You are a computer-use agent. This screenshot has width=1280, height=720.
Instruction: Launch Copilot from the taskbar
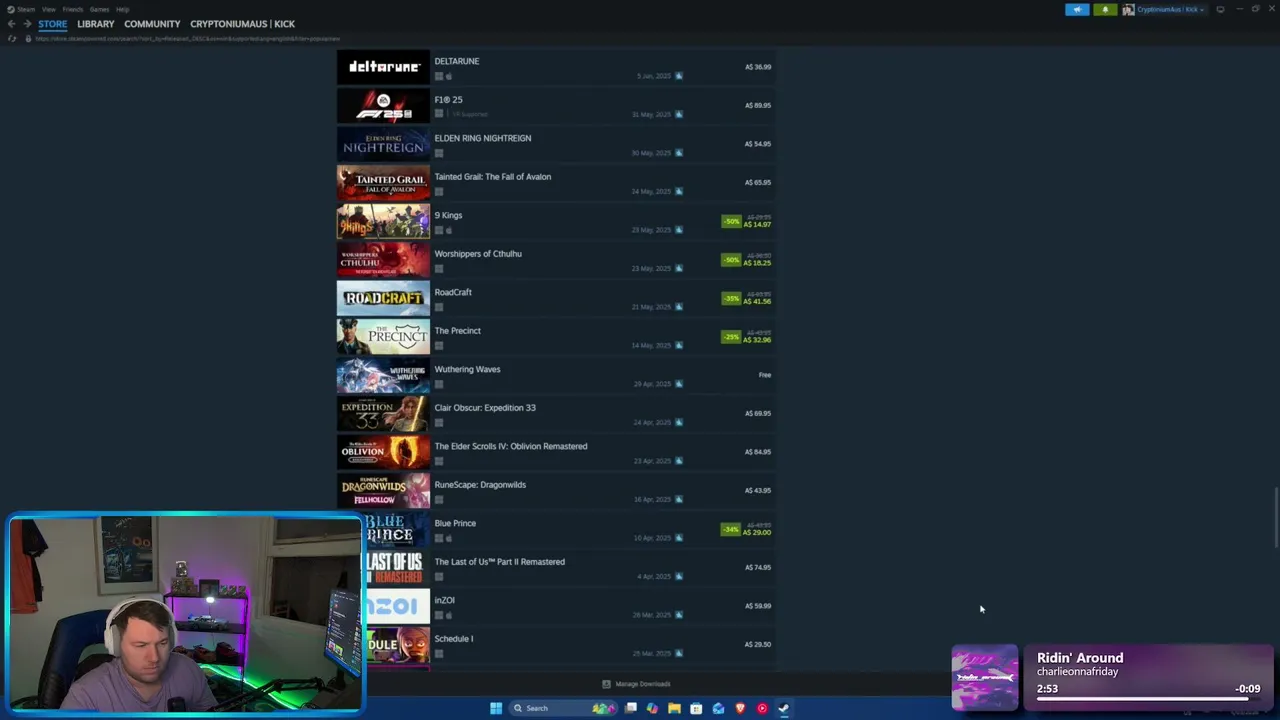coord(652,708)
